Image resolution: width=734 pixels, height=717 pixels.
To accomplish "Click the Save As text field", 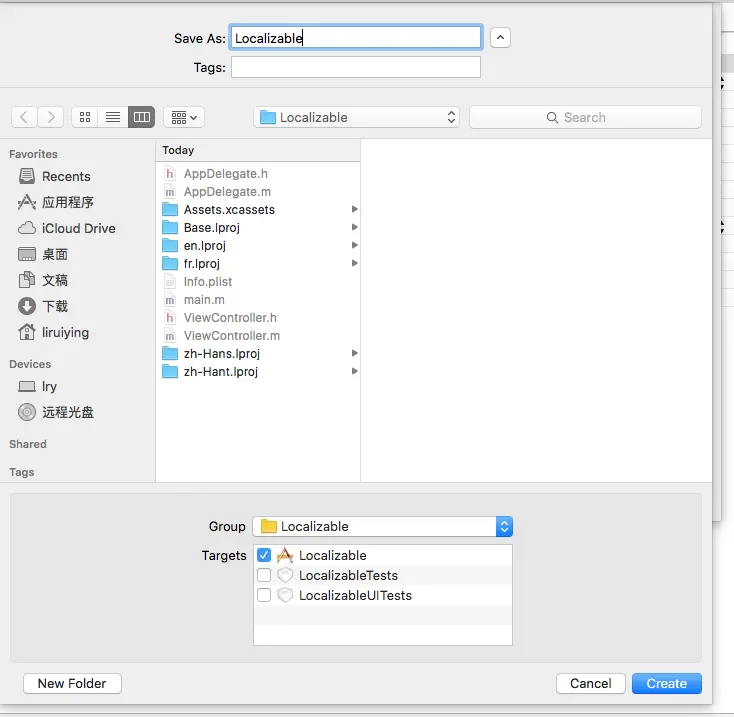I will click(356, 37).
